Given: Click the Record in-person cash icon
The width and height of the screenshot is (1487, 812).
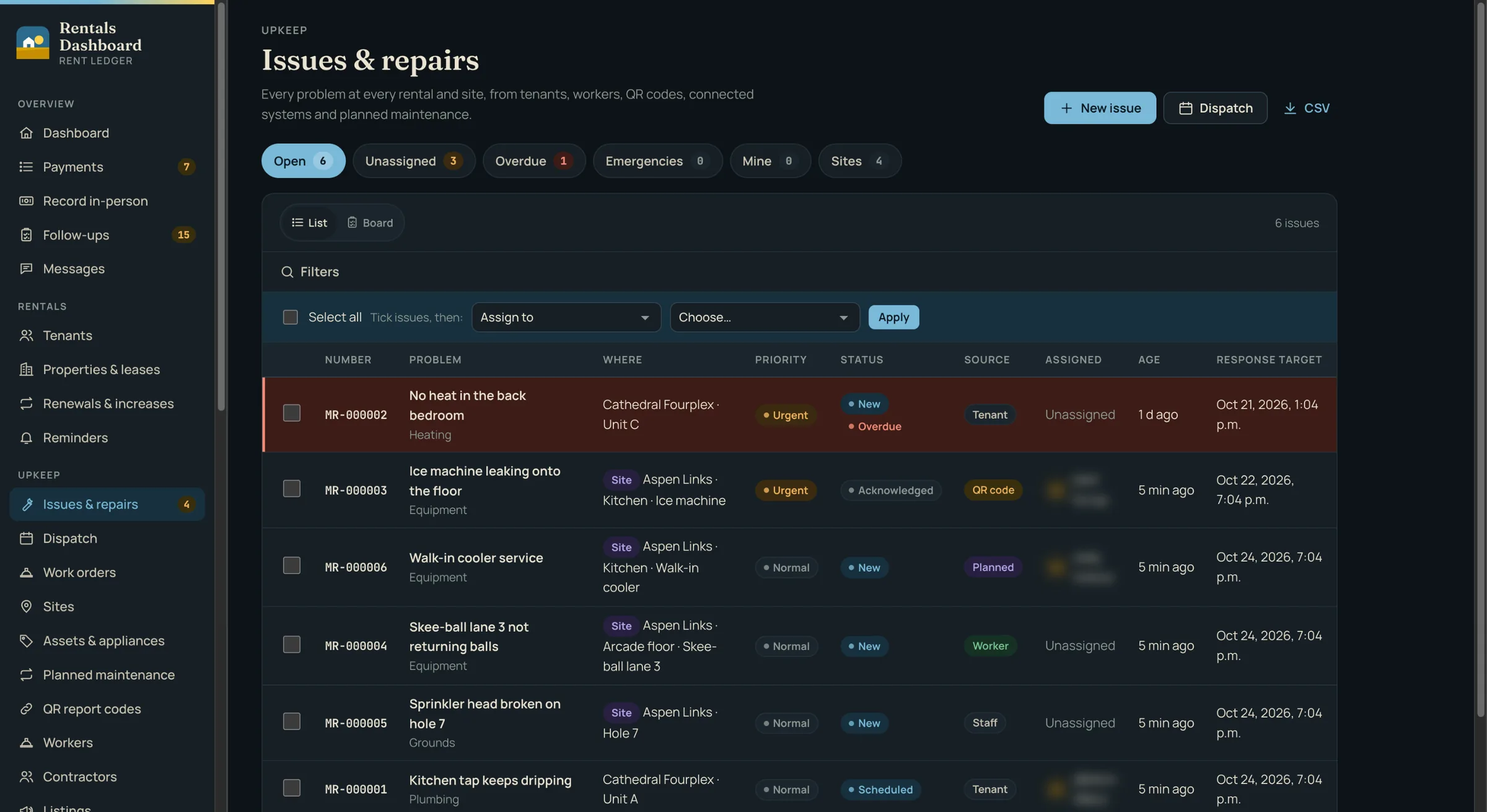Looking at the screenshot, I should 26,201.
